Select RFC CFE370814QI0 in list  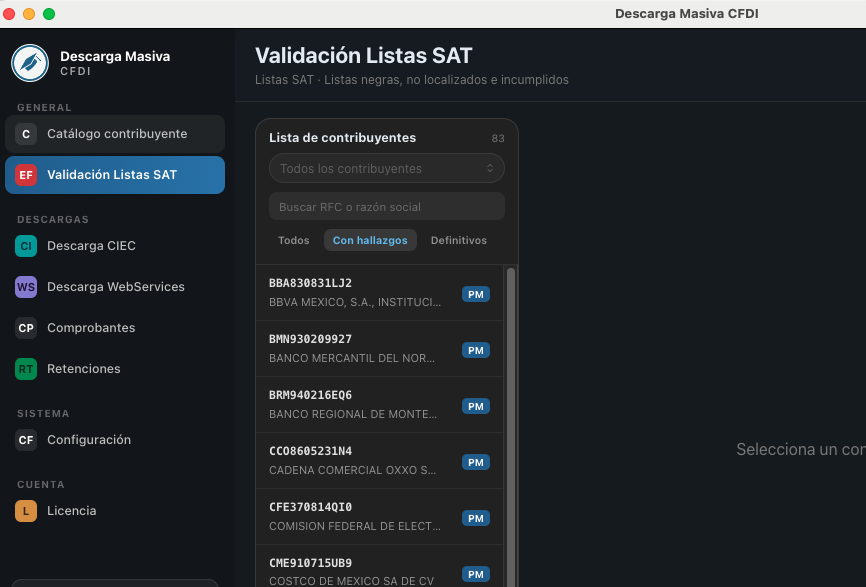coord(310,507)
